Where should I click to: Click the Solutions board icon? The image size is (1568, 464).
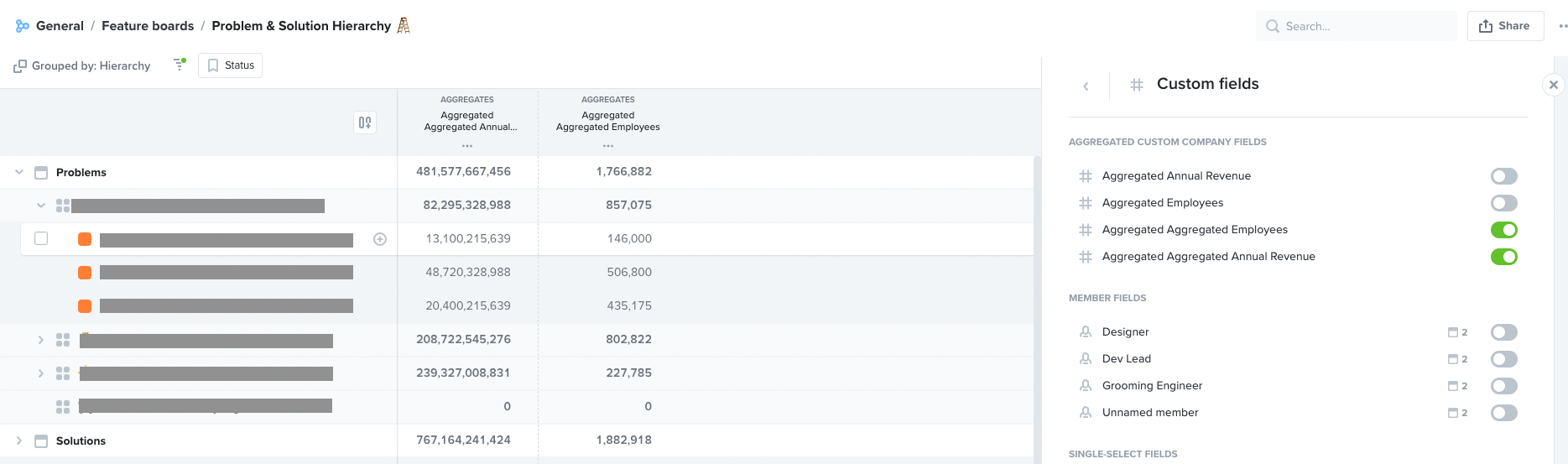(41, 441)
